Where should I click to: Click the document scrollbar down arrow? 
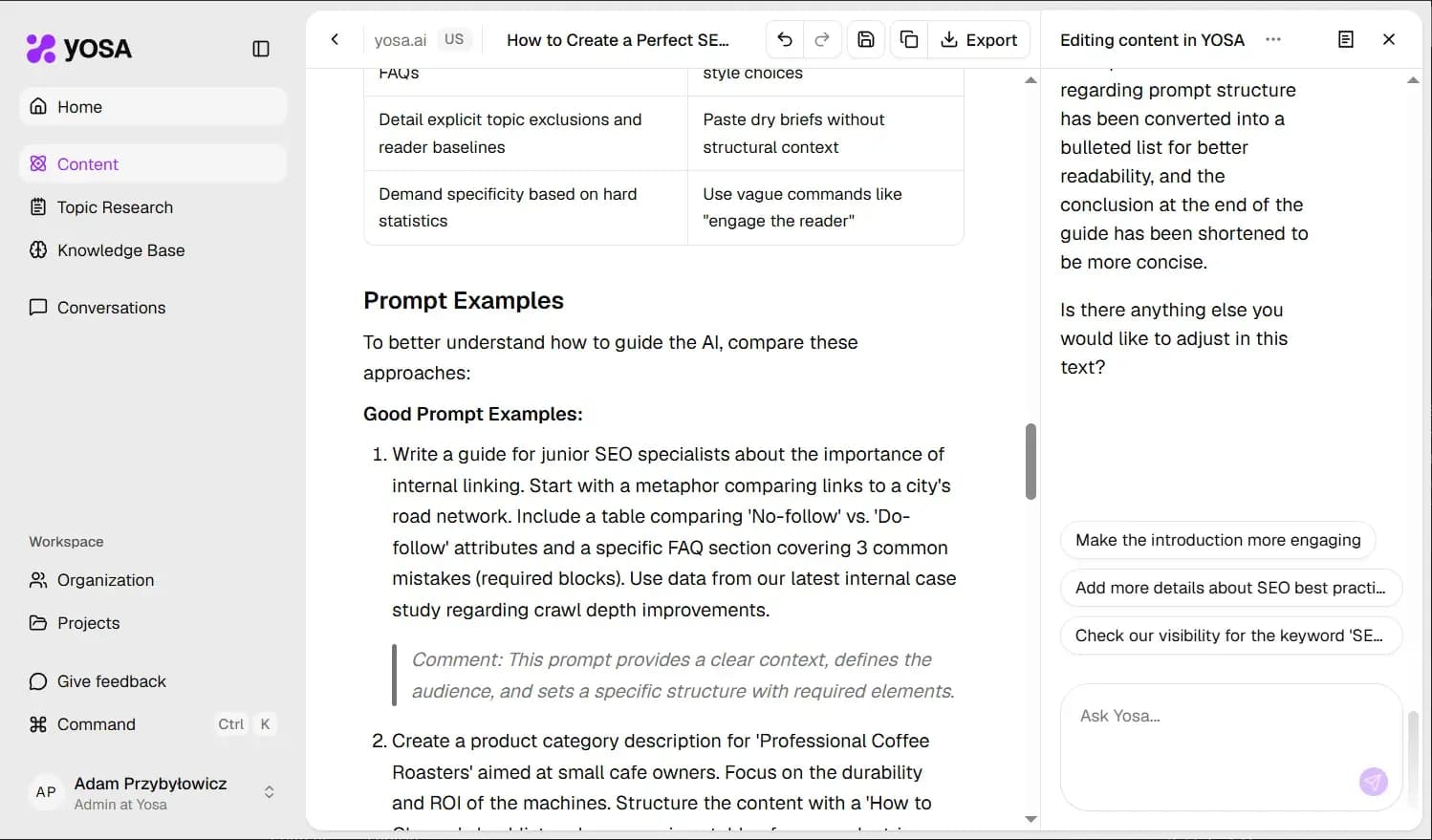point(1031,819)
